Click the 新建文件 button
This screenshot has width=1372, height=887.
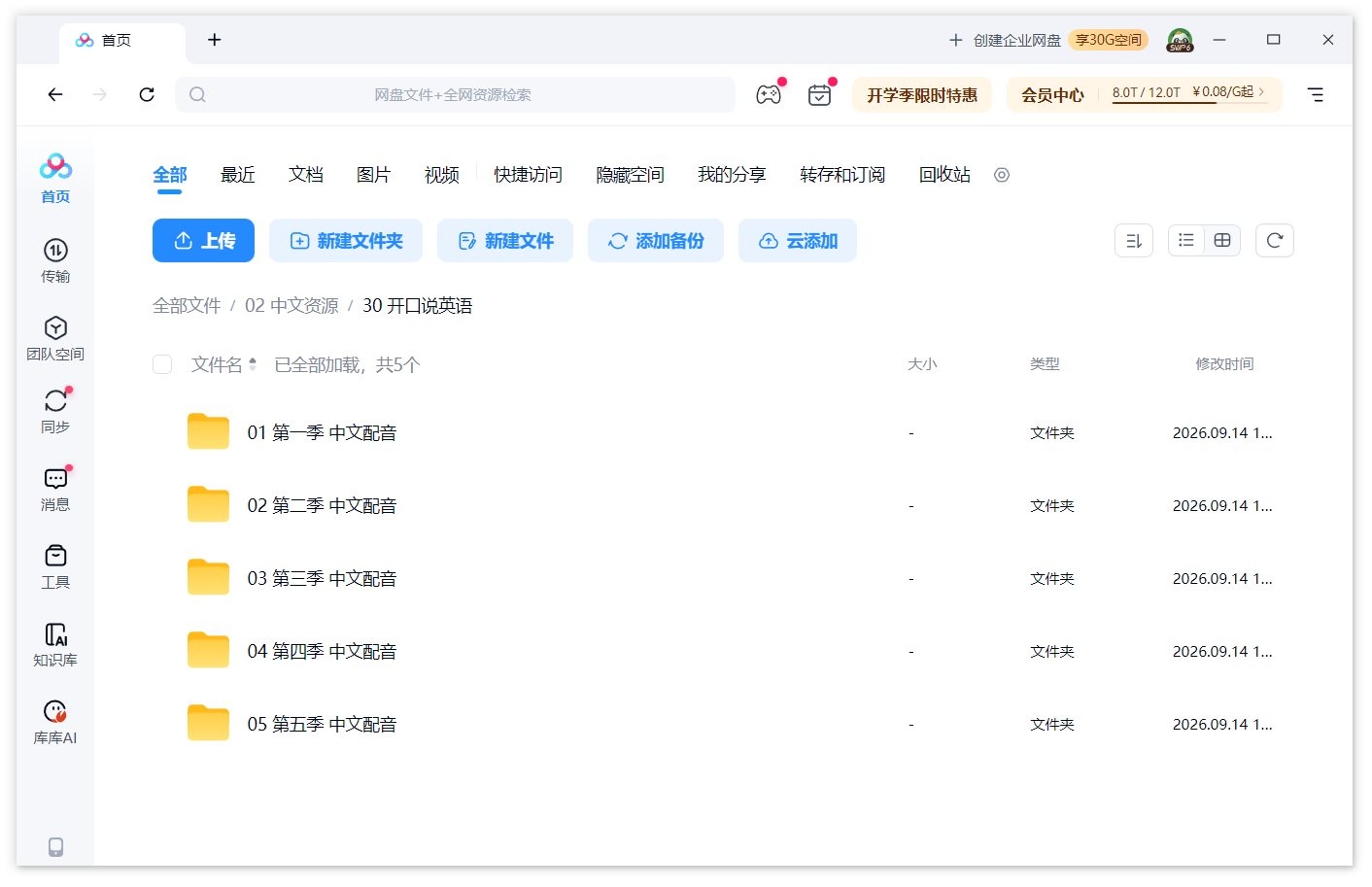[x=505, y=241]
